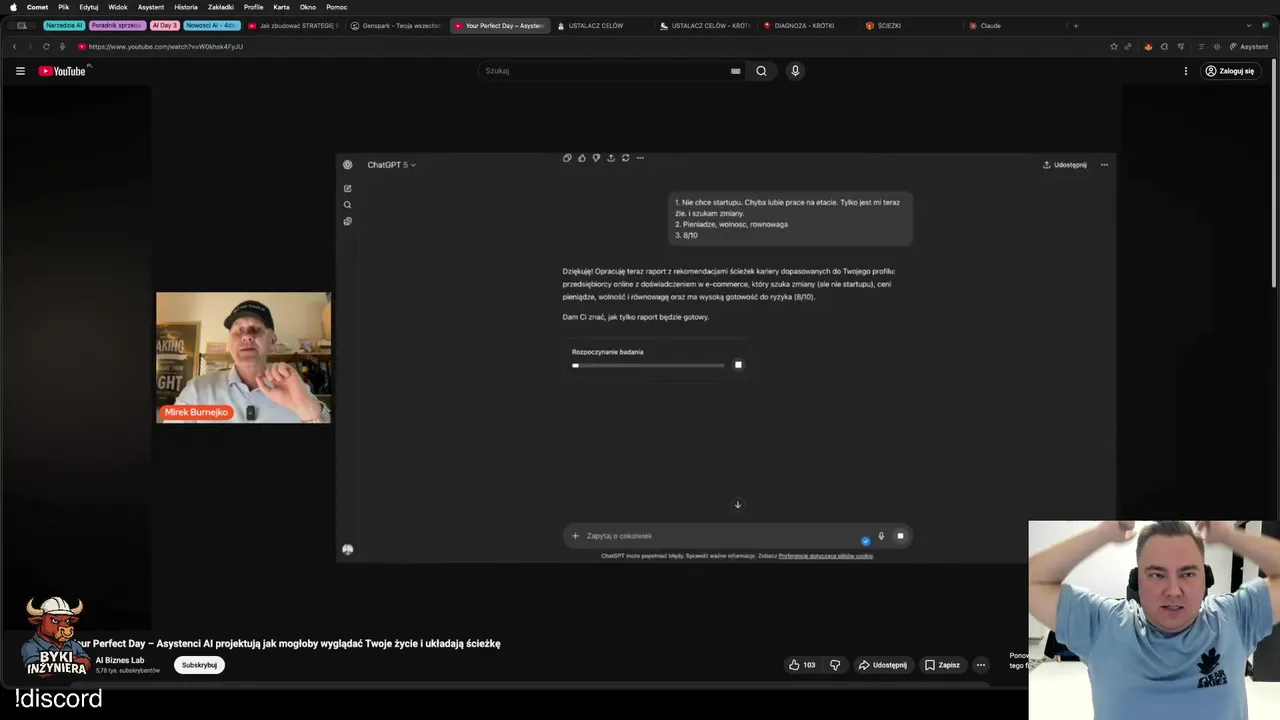This screenshot has height=720, width=1280.
Task: Click the blue checkmark badge in composer
Action: click(866, 541)
